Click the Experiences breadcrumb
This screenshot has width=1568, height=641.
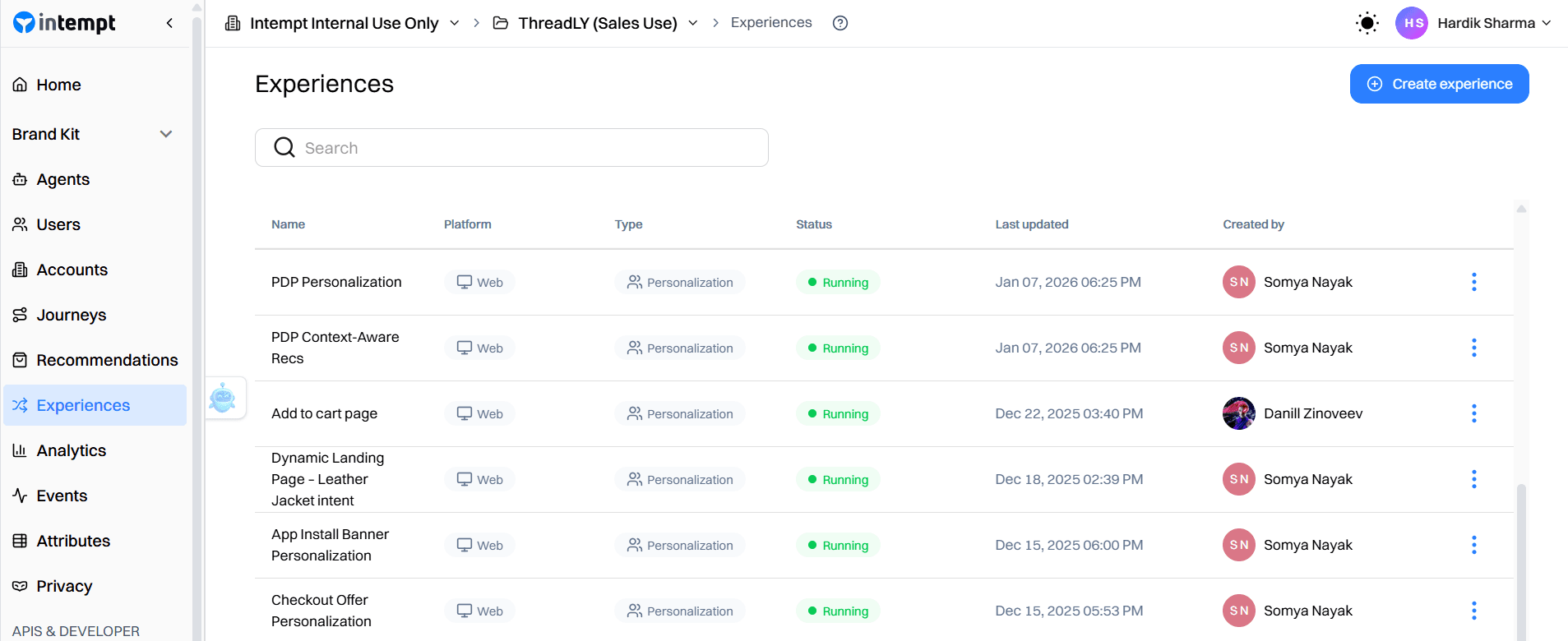point(771,23)
